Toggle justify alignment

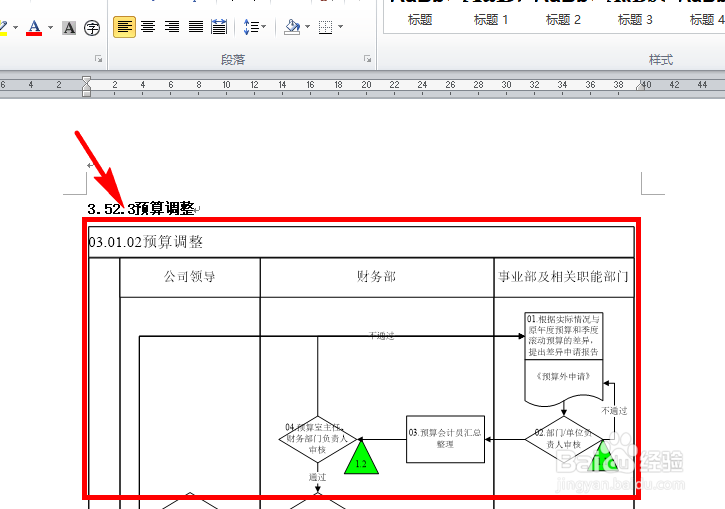196,27
